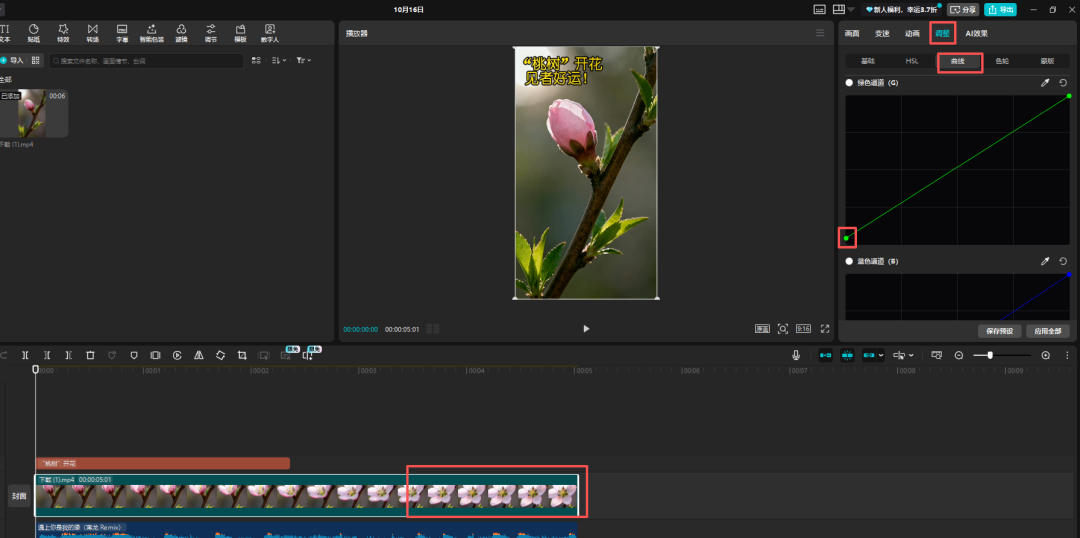The width and height of the screenshot is (1080, 538).
Task: Open the Transitions (转场) panel
Action: 92,33
